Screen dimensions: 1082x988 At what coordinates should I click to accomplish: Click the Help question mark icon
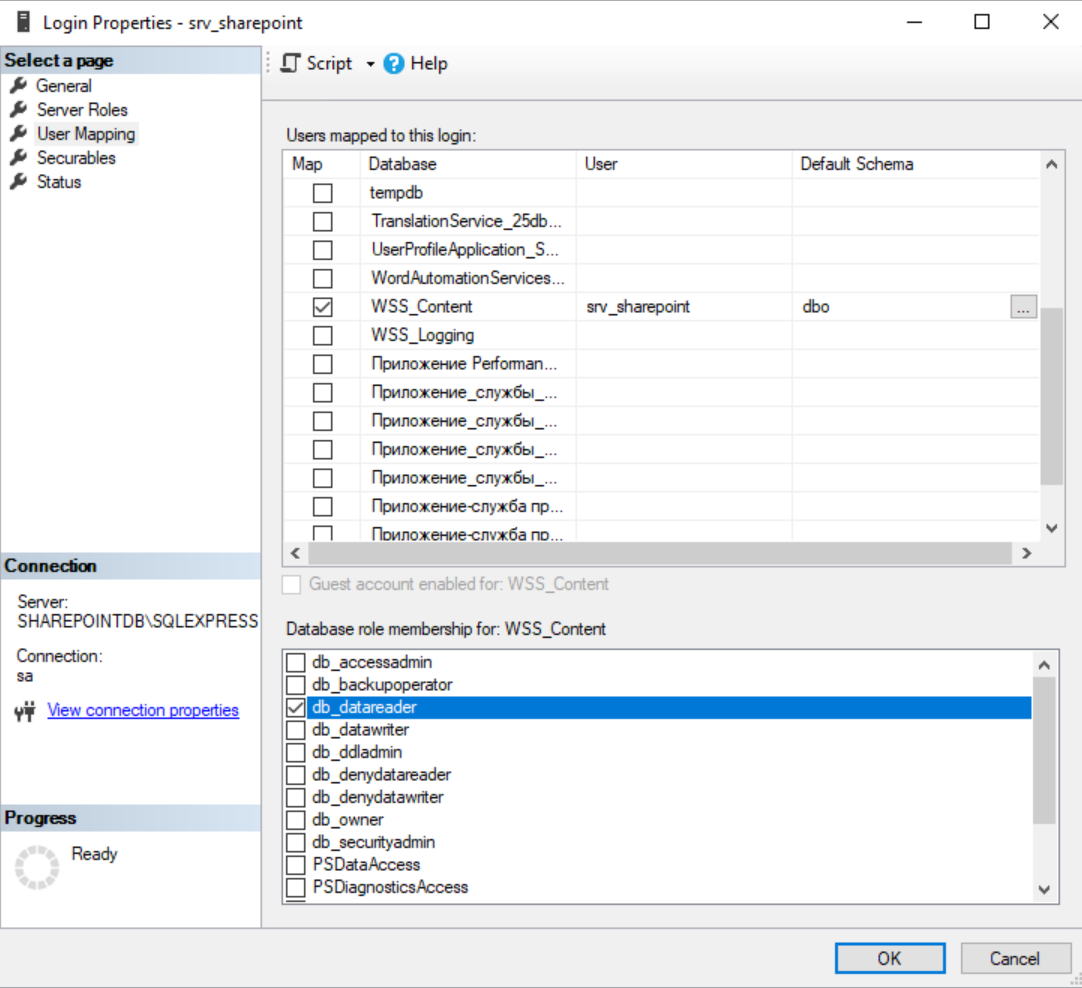coord(394,63)
